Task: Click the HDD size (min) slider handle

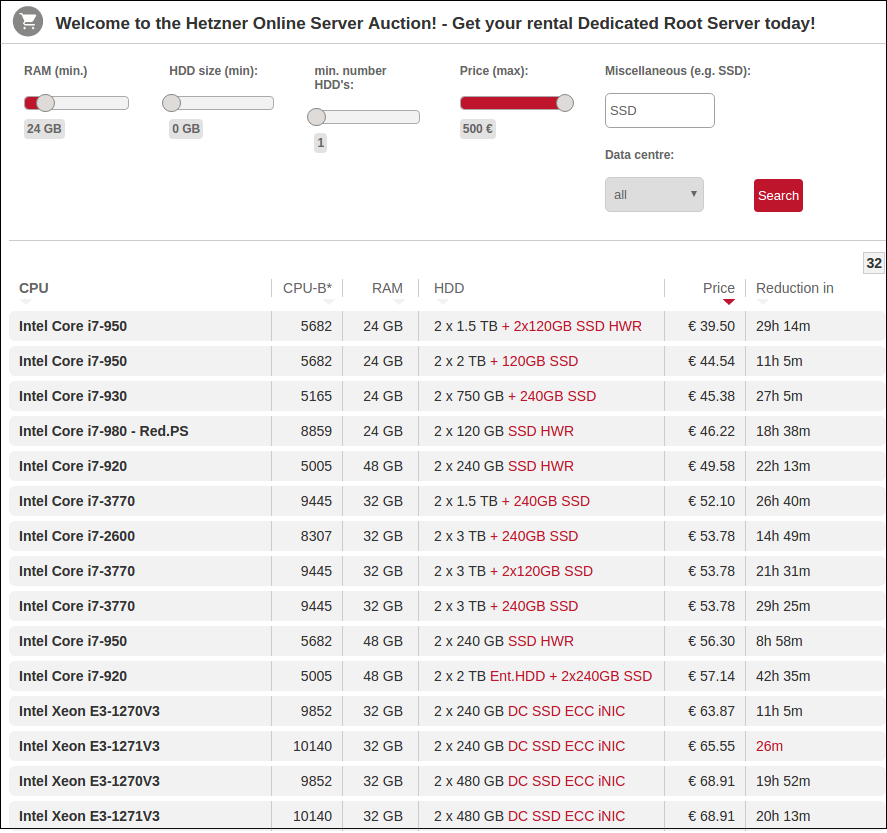Action: click(171, 103)
